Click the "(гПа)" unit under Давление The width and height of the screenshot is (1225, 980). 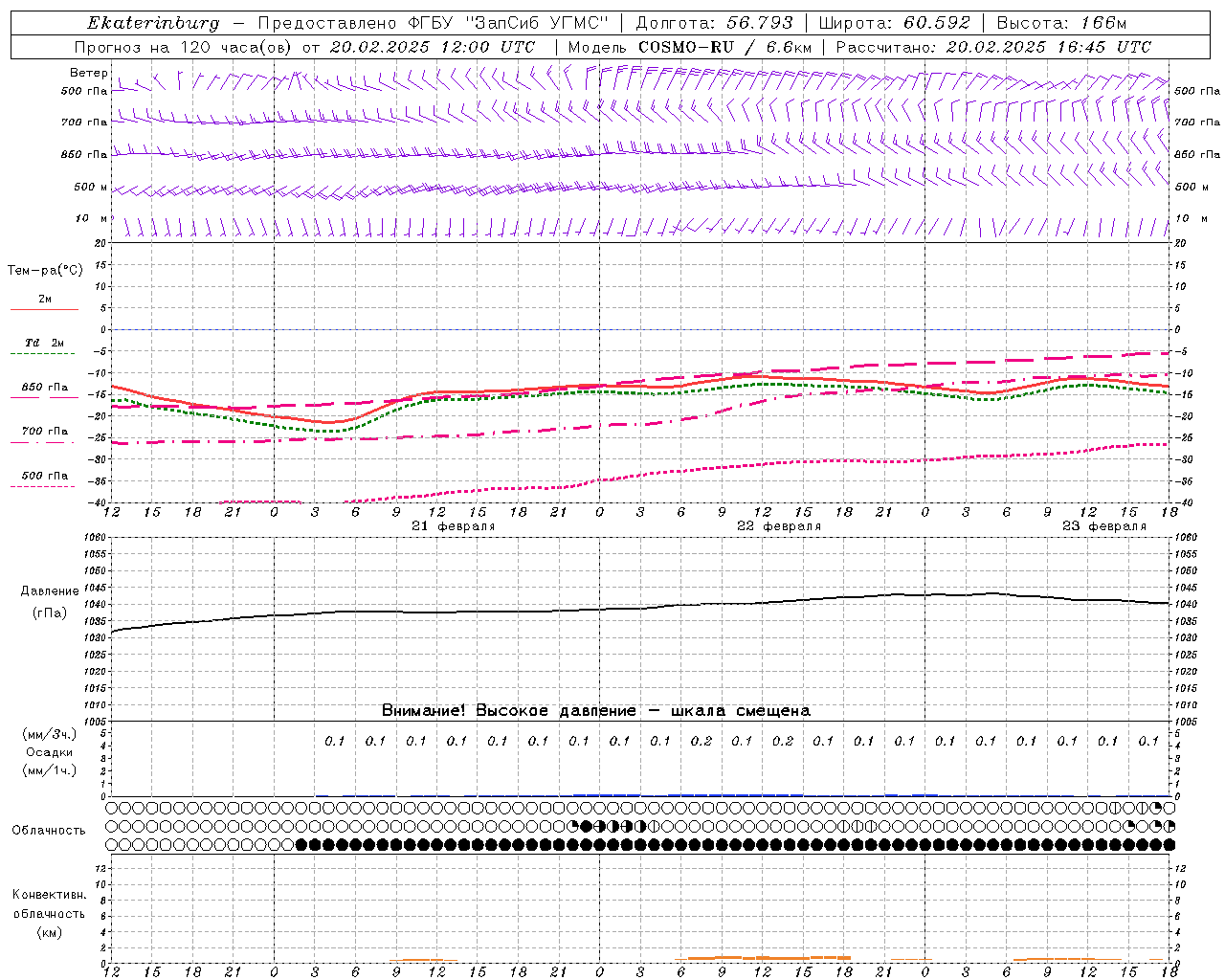[x=49, y=613]
